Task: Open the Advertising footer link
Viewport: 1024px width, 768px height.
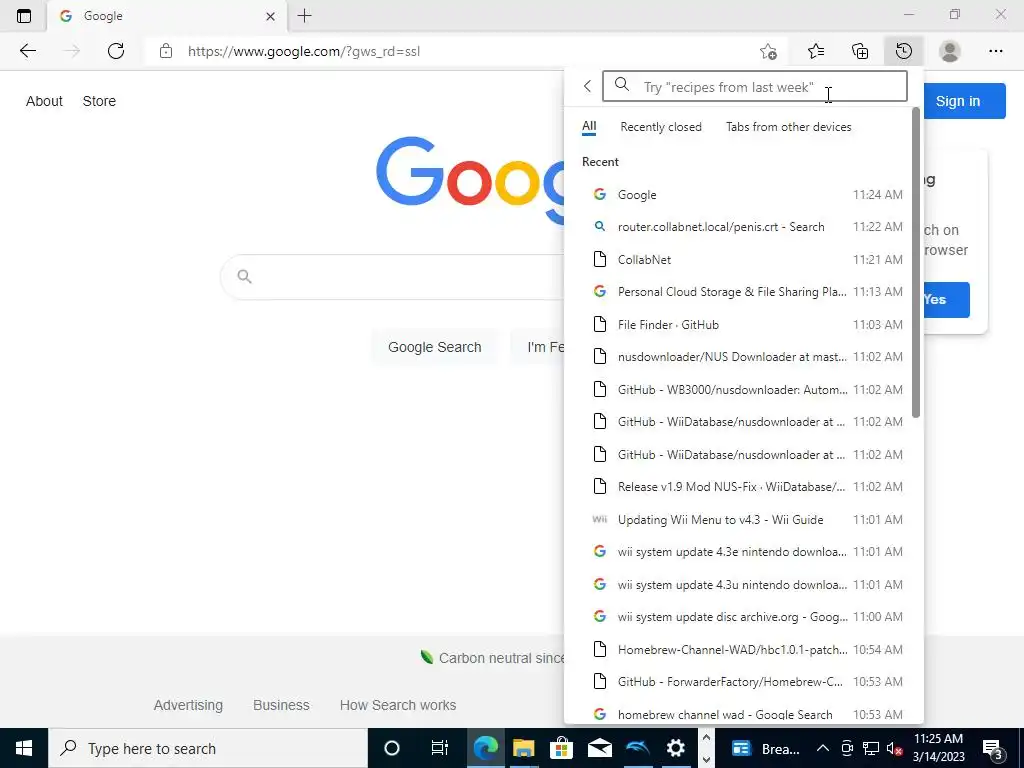Action: coord(188,705)
